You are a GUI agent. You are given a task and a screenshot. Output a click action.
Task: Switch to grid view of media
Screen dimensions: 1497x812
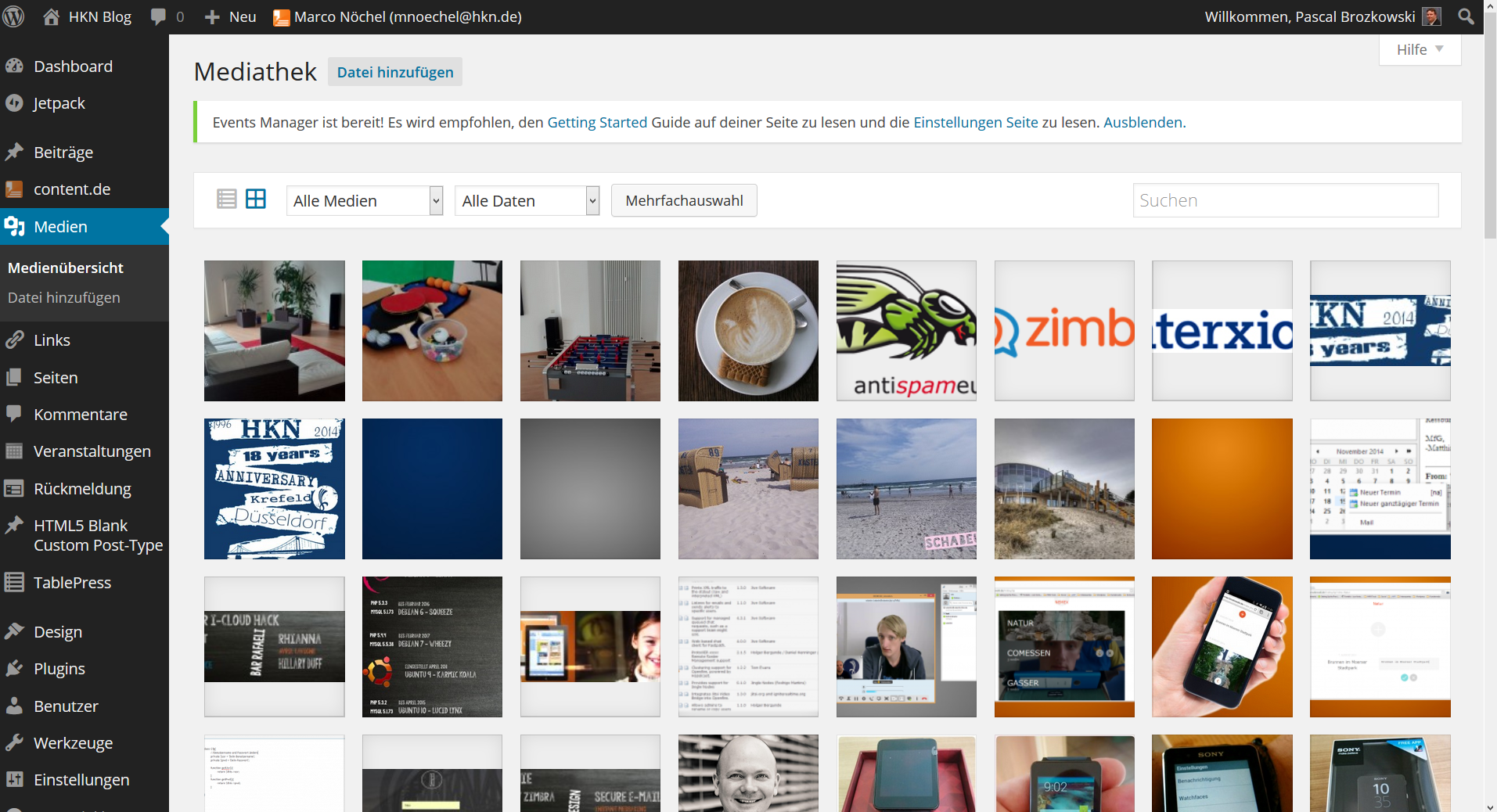[x=256, y=199]
